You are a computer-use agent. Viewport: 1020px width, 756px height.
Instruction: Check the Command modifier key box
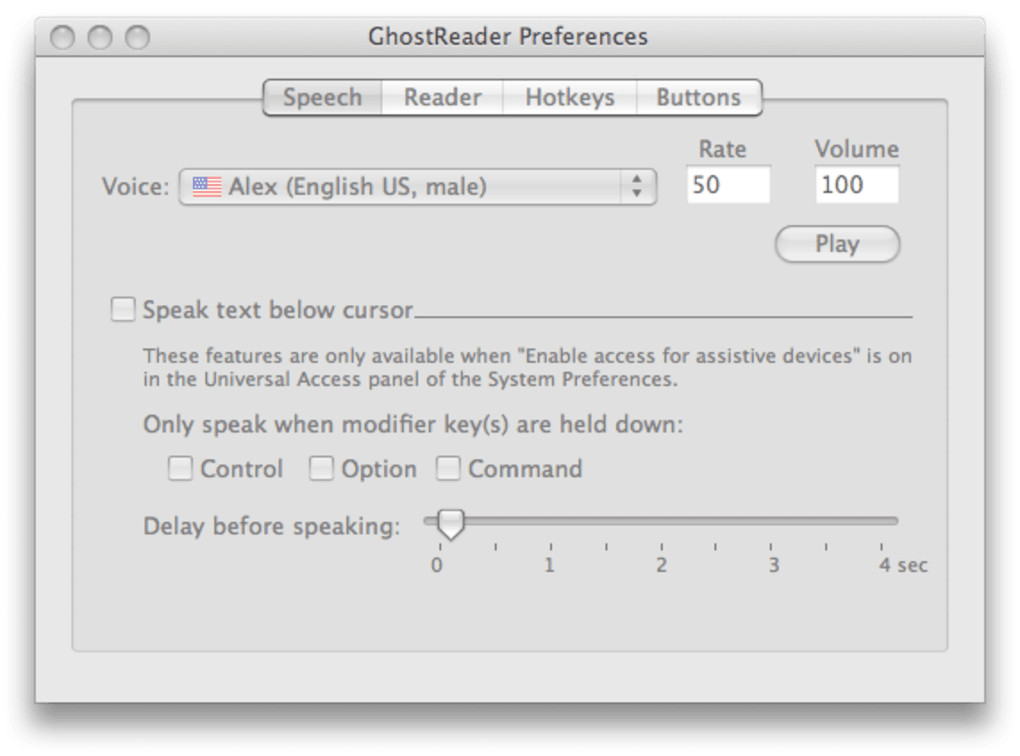coord(448,469)
